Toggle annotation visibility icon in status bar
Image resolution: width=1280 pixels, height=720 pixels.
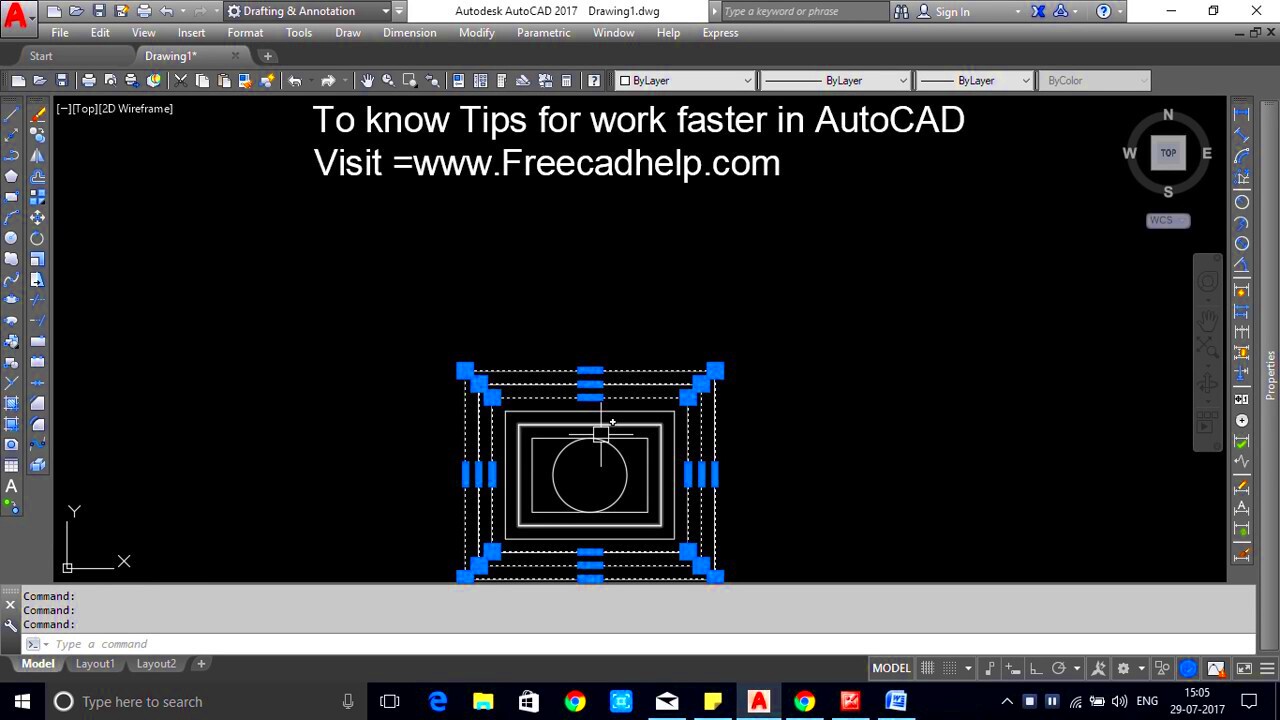pyautogui.click(x=1099, y=668)
